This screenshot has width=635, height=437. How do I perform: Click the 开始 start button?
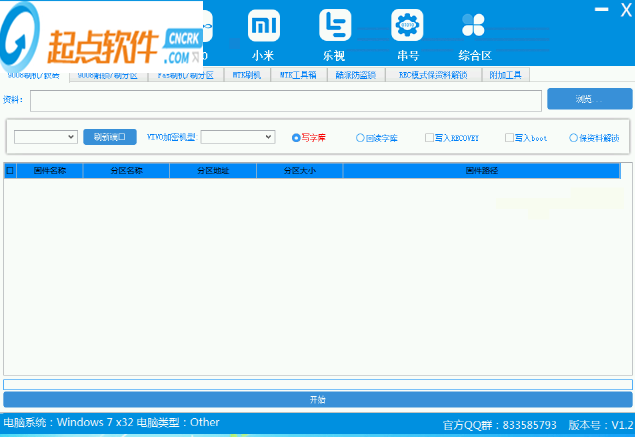318,400
